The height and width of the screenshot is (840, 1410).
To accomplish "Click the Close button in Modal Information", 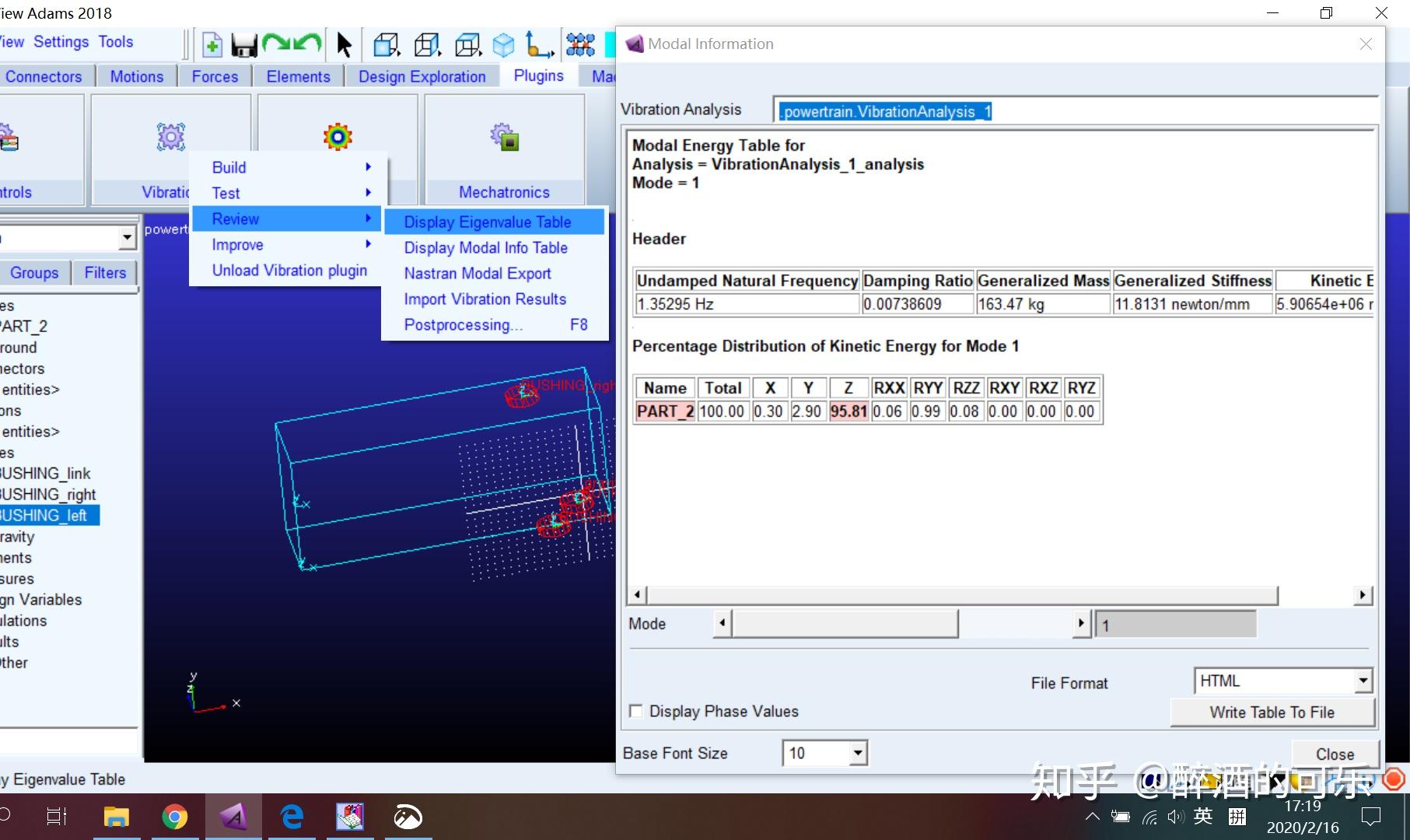I will pos(1335,754).
